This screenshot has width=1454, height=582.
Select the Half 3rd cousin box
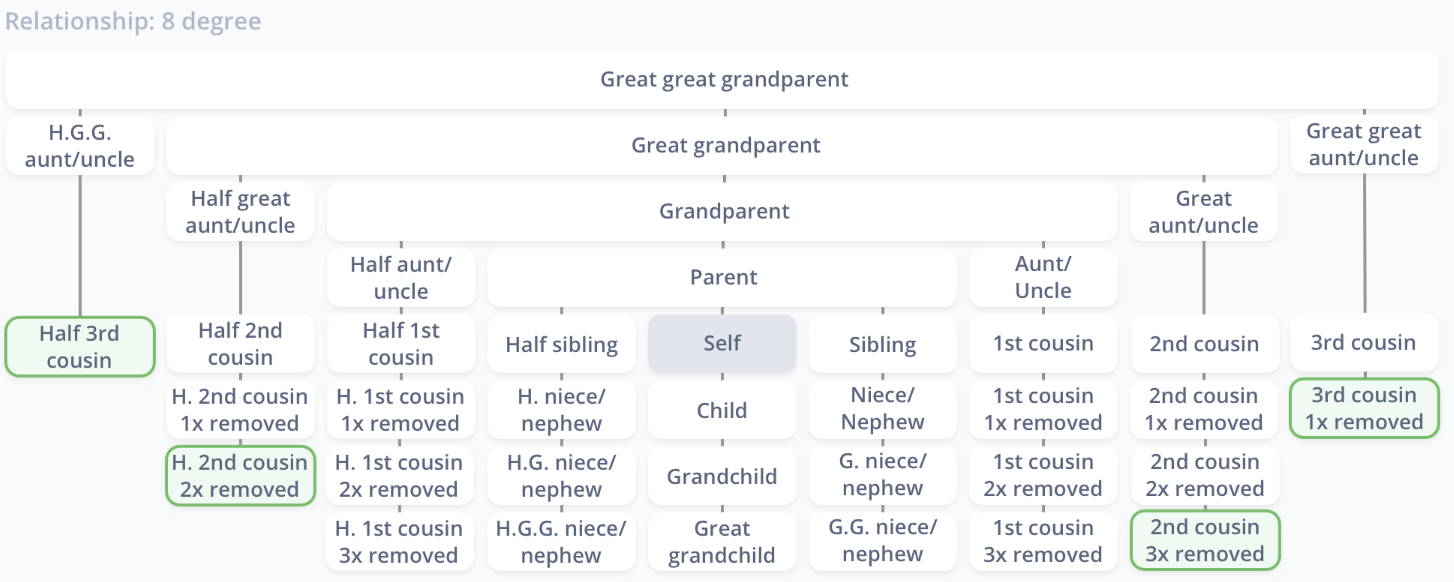click(x=80, y=346)
